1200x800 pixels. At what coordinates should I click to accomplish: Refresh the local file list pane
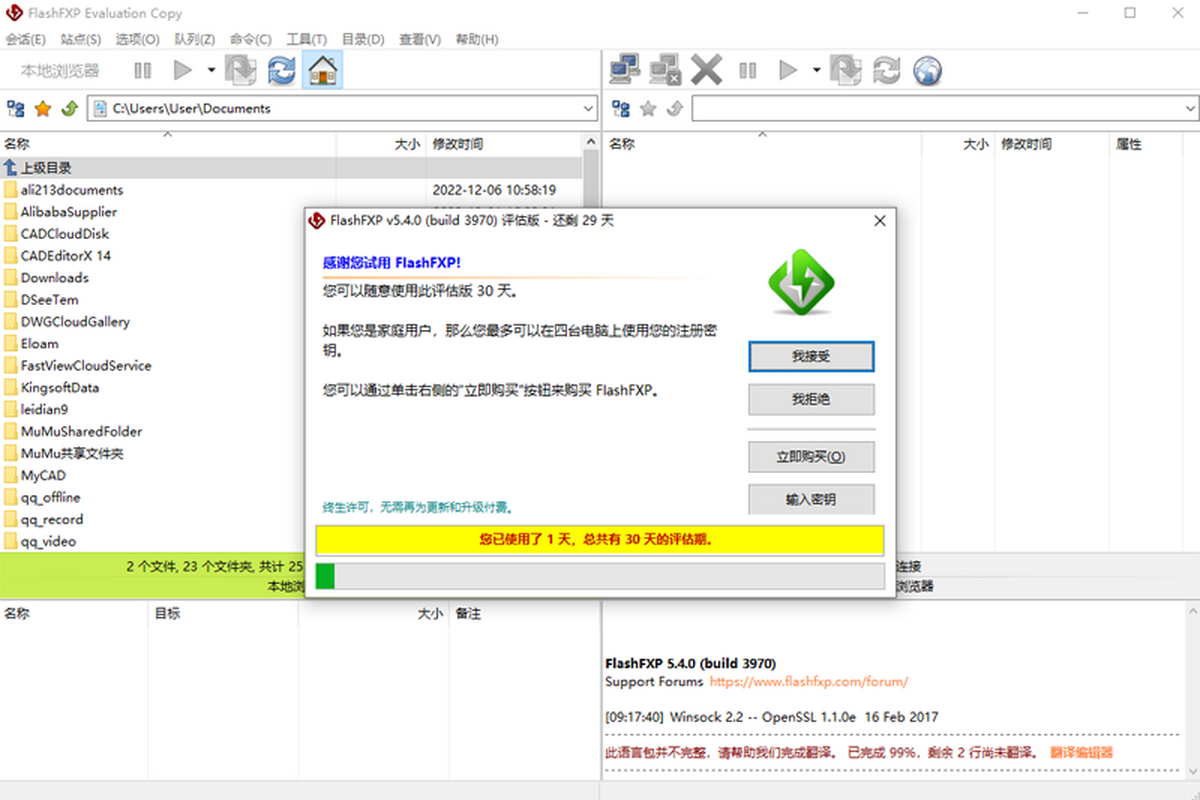(282, 70)
